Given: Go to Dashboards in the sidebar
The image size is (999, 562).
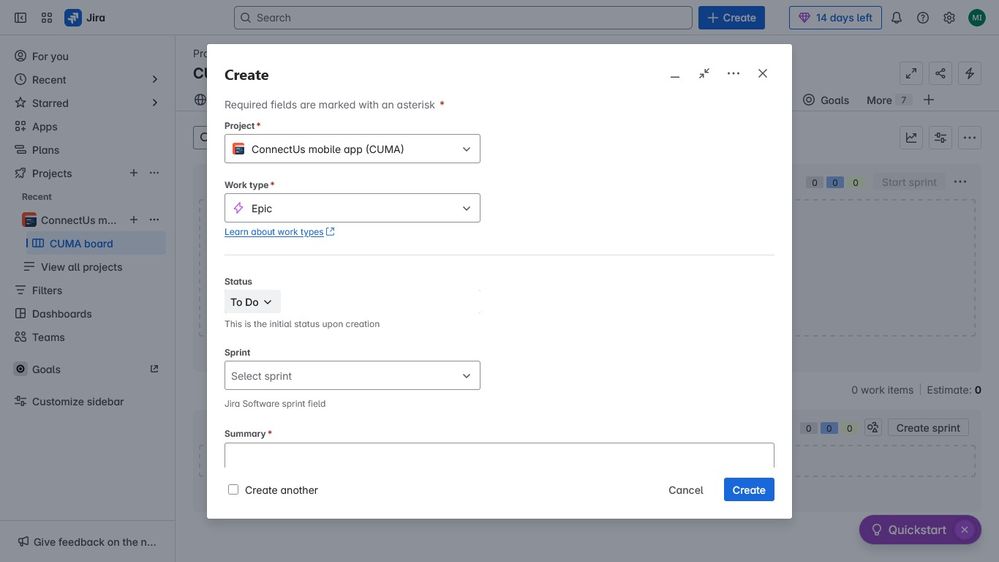Looking at the screenshot, I should (x=62, y=313).
